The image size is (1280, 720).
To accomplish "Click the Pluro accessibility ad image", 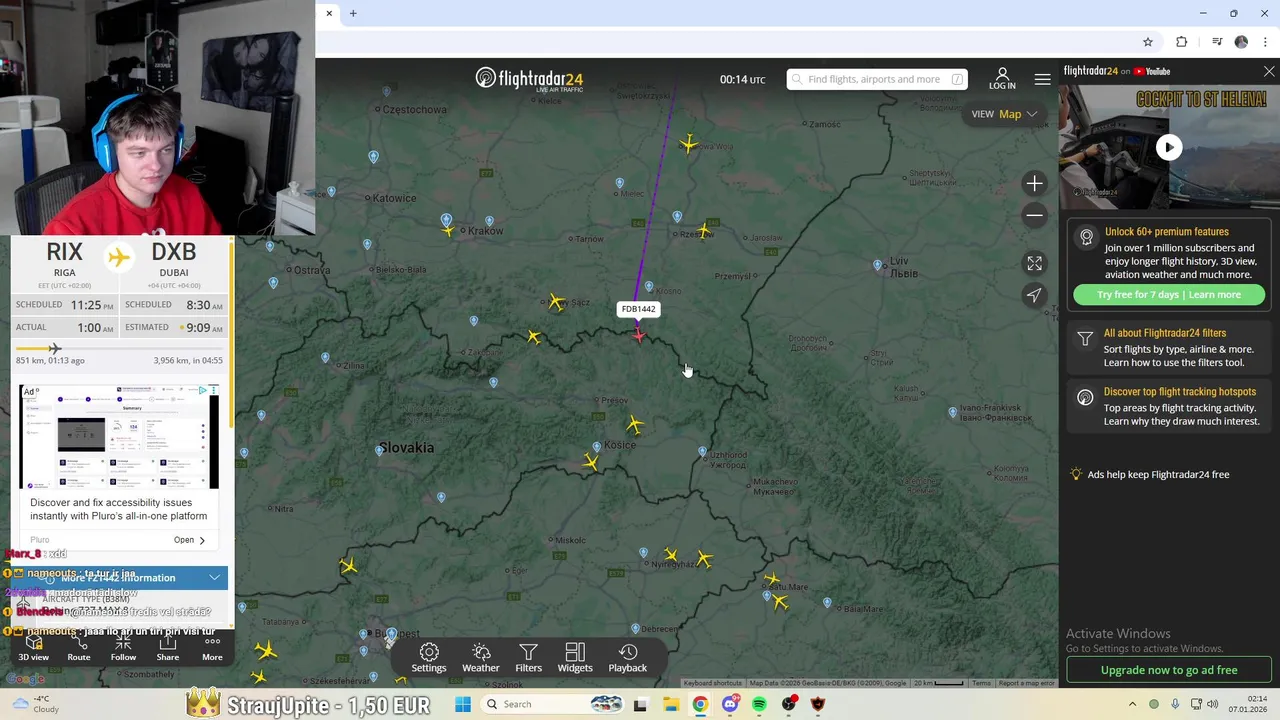I will (x=119, y=437).
